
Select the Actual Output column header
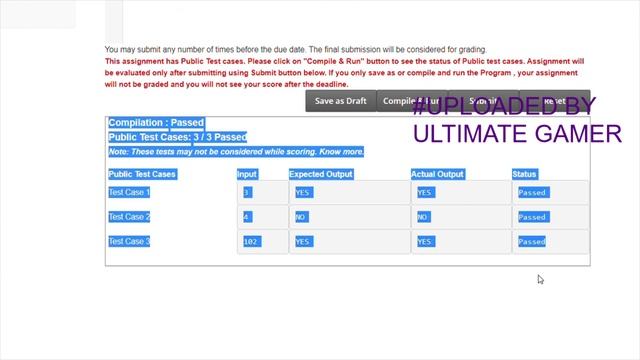point(437,174)
